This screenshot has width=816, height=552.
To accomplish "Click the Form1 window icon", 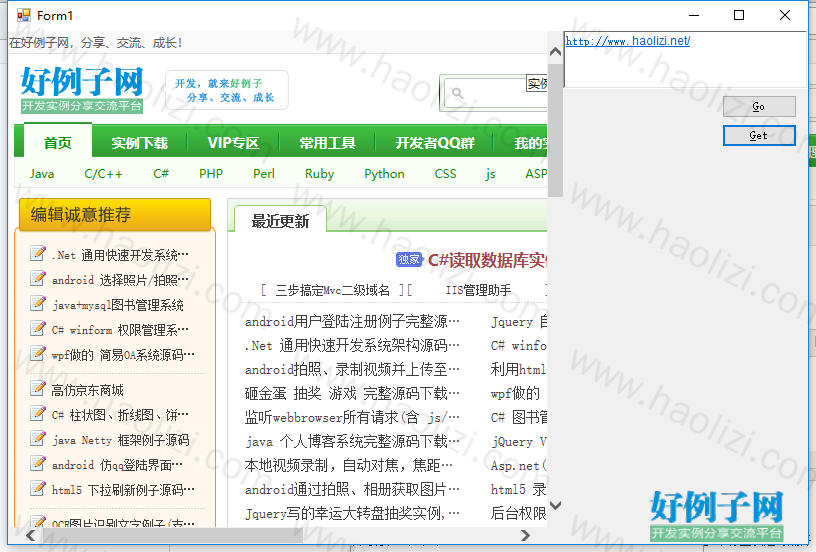I will click(23, 16).
